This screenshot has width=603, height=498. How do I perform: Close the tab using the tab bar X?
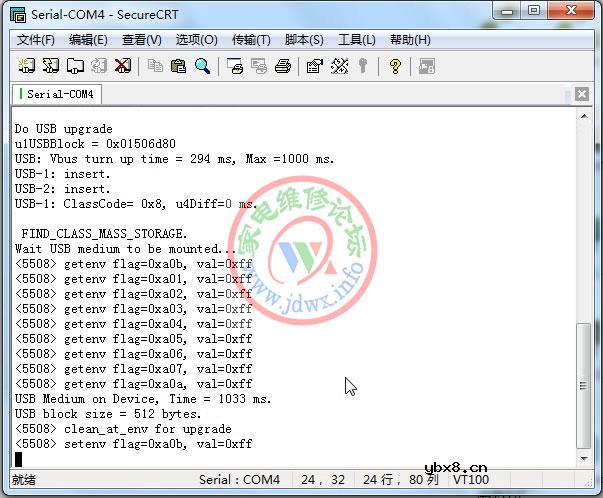[x=581, y=95]
